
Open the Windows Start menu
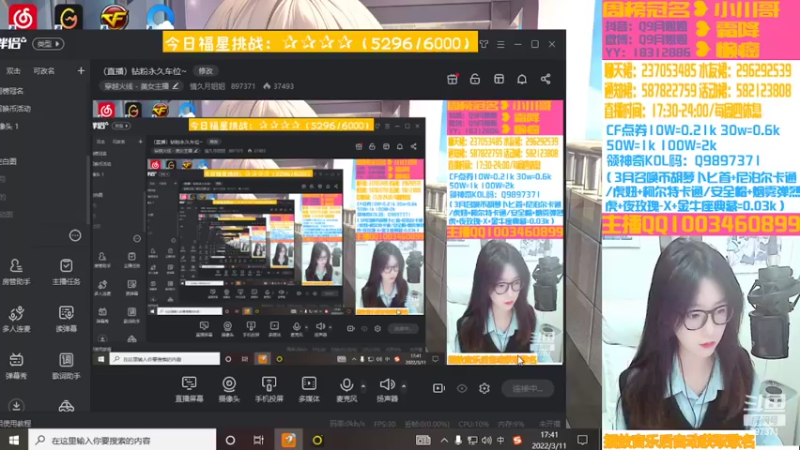tap(14, 440)
